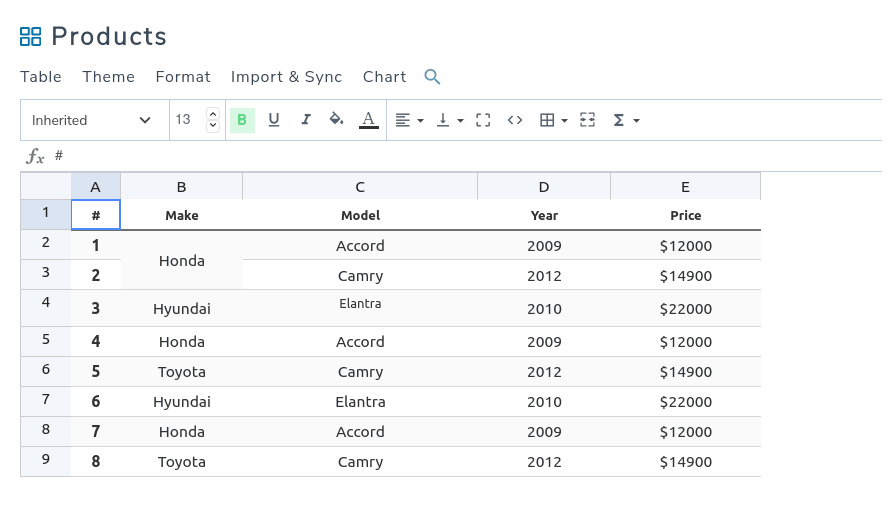Expand the sigma functions dropdown arrow
Viewport: 892px width, 514px height.
pos(637,121)
